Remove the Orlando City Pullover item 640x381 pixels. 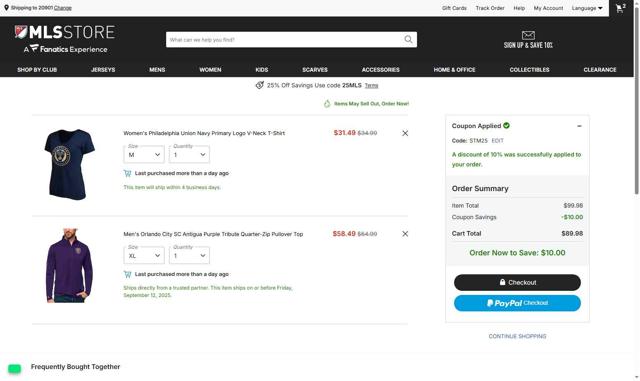[405, 234]
